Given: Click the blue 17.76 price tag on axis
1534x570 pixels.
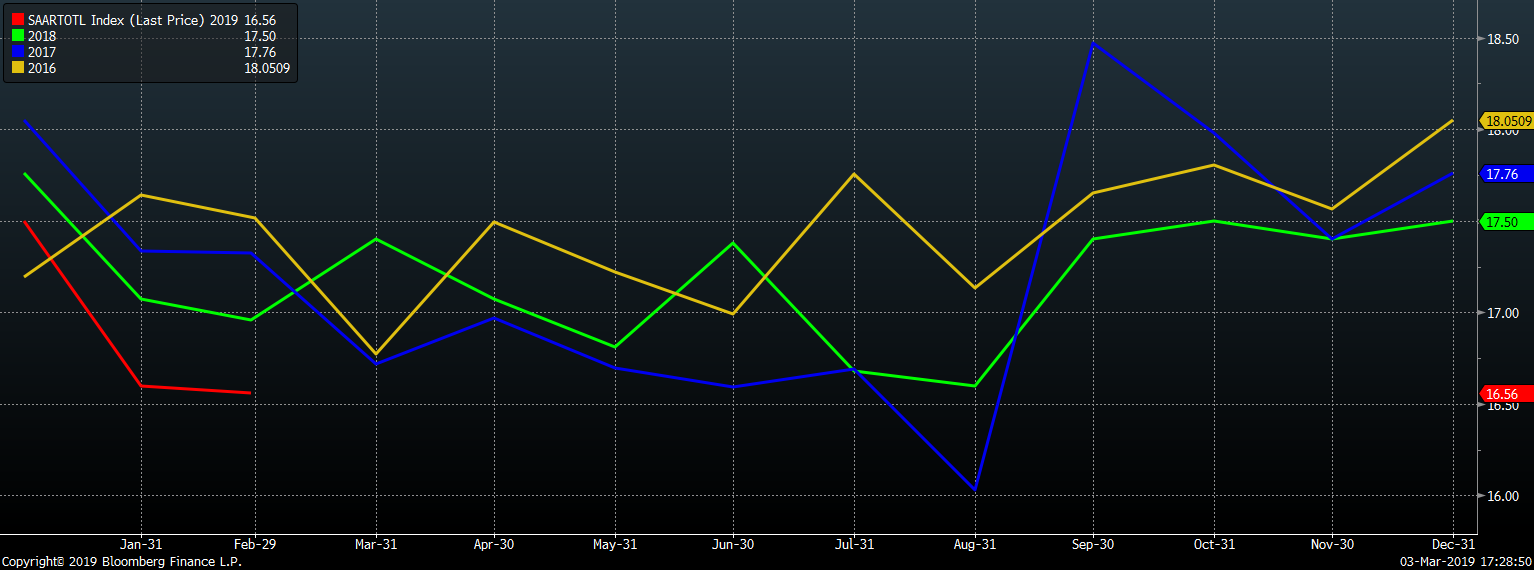Looking at the screenshot, I should coord(1502,174).
